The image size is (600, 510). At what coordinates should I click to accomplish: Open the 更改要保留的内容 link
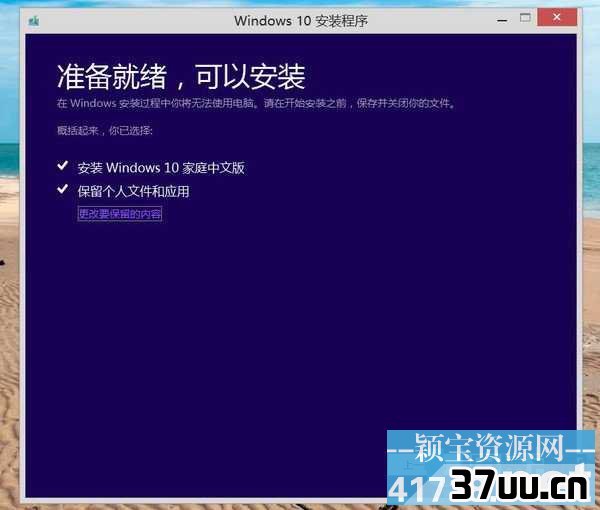click(x=120, y=213)
